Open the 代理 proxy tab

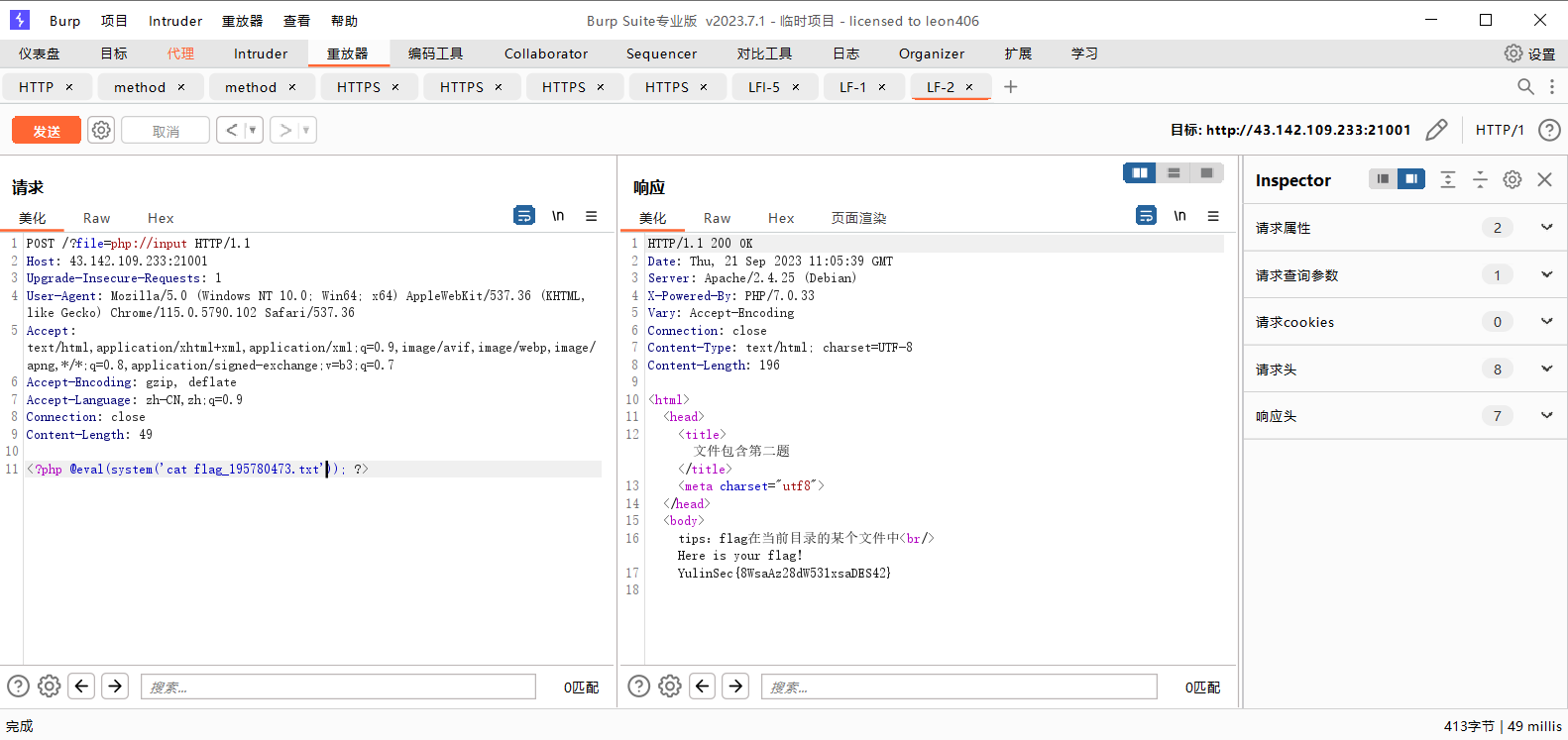click(x=180, y=53)
